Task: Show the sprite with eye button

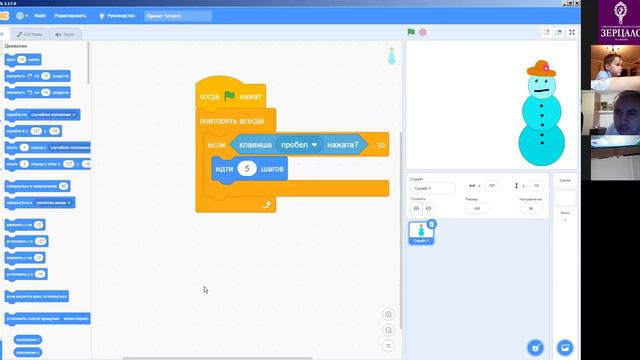Action: pyautogui.click(x=416, y=208)
